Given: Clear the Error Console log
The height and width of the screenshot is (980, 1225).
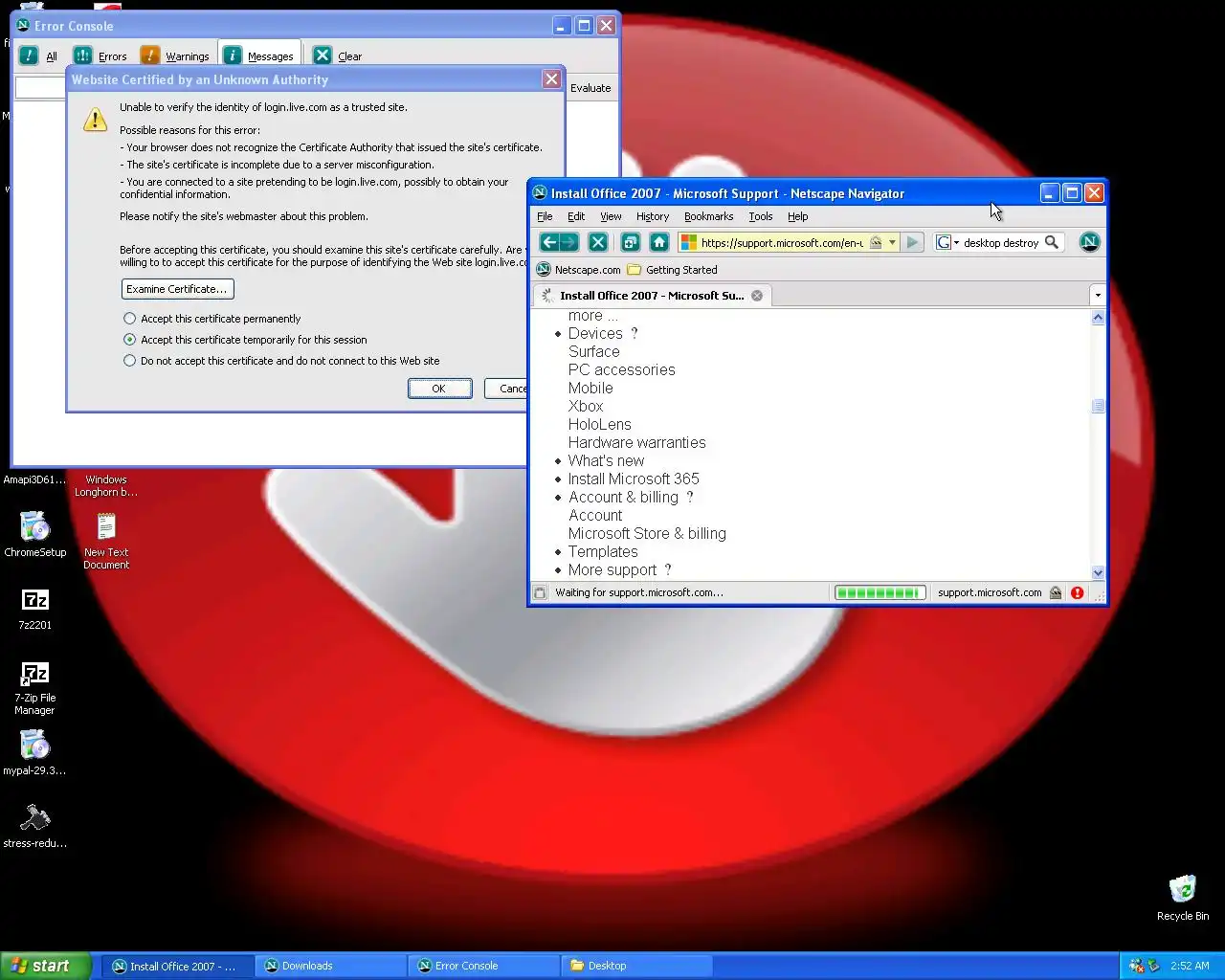Looking at the screenshot, I should (x=338, y=56).
